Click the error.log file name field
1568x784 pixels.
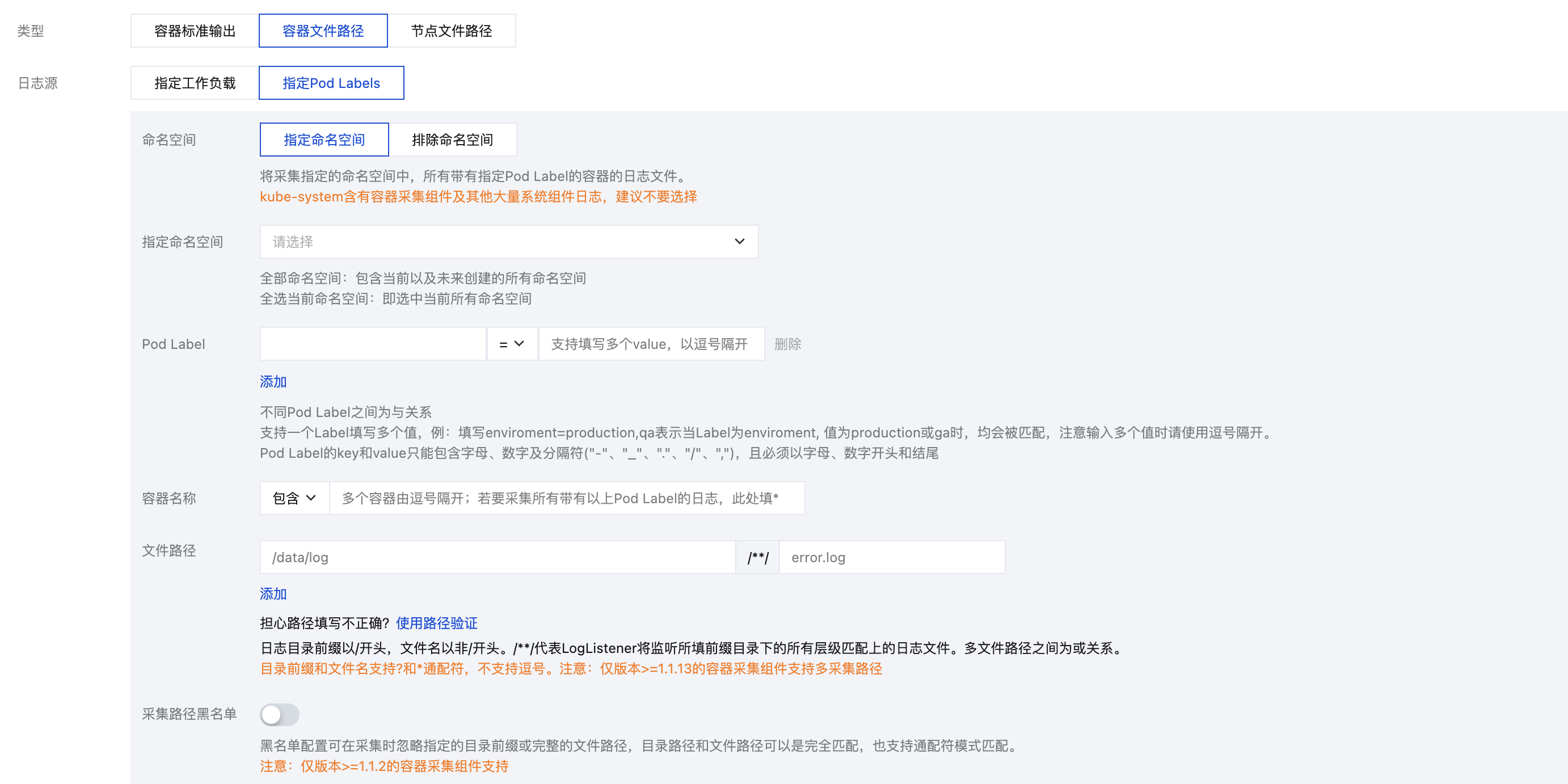(891, 558)
